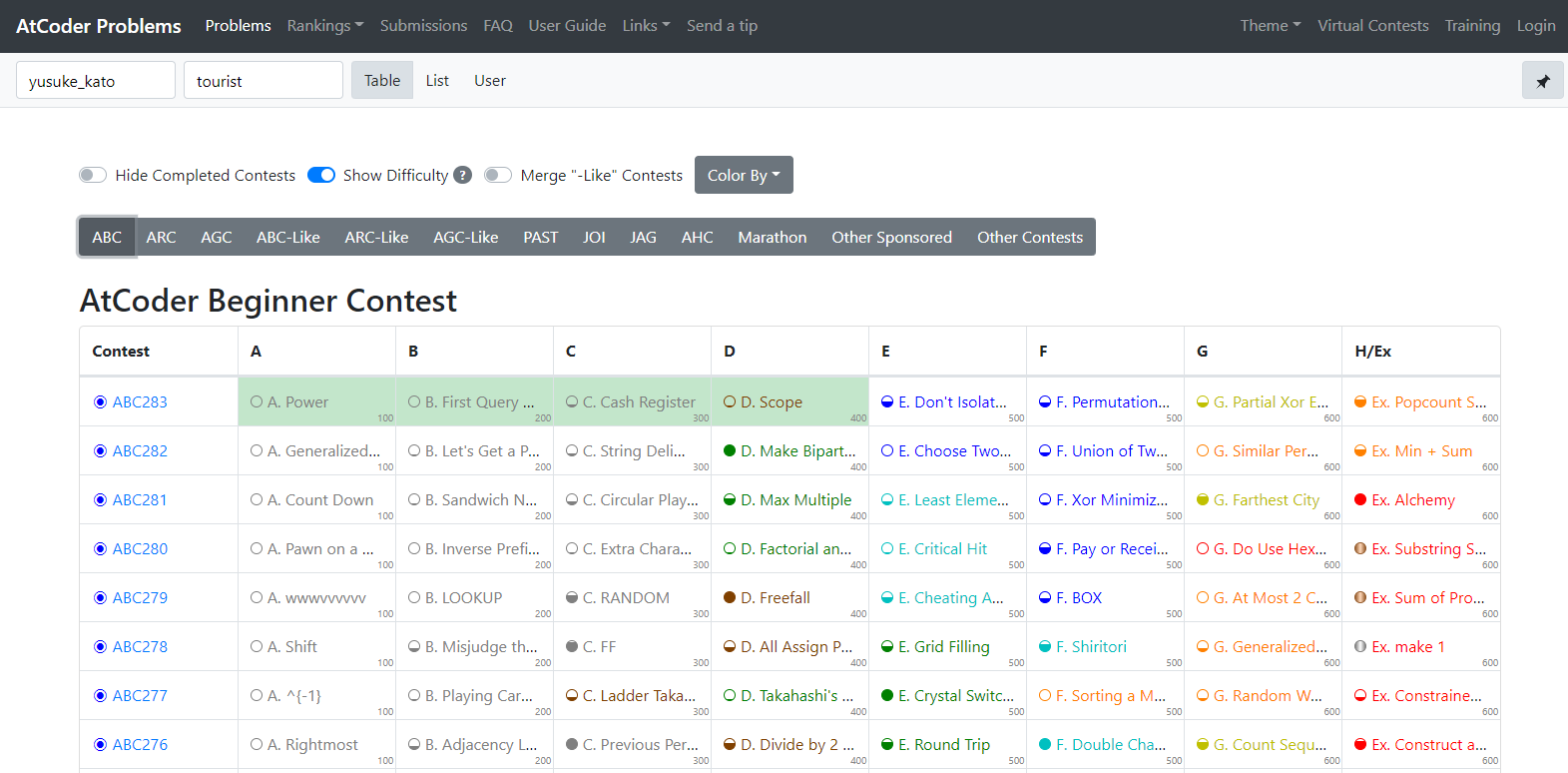Click difficulty circle of F. BOX
Screen dimensions: 1568x773
1045,597
